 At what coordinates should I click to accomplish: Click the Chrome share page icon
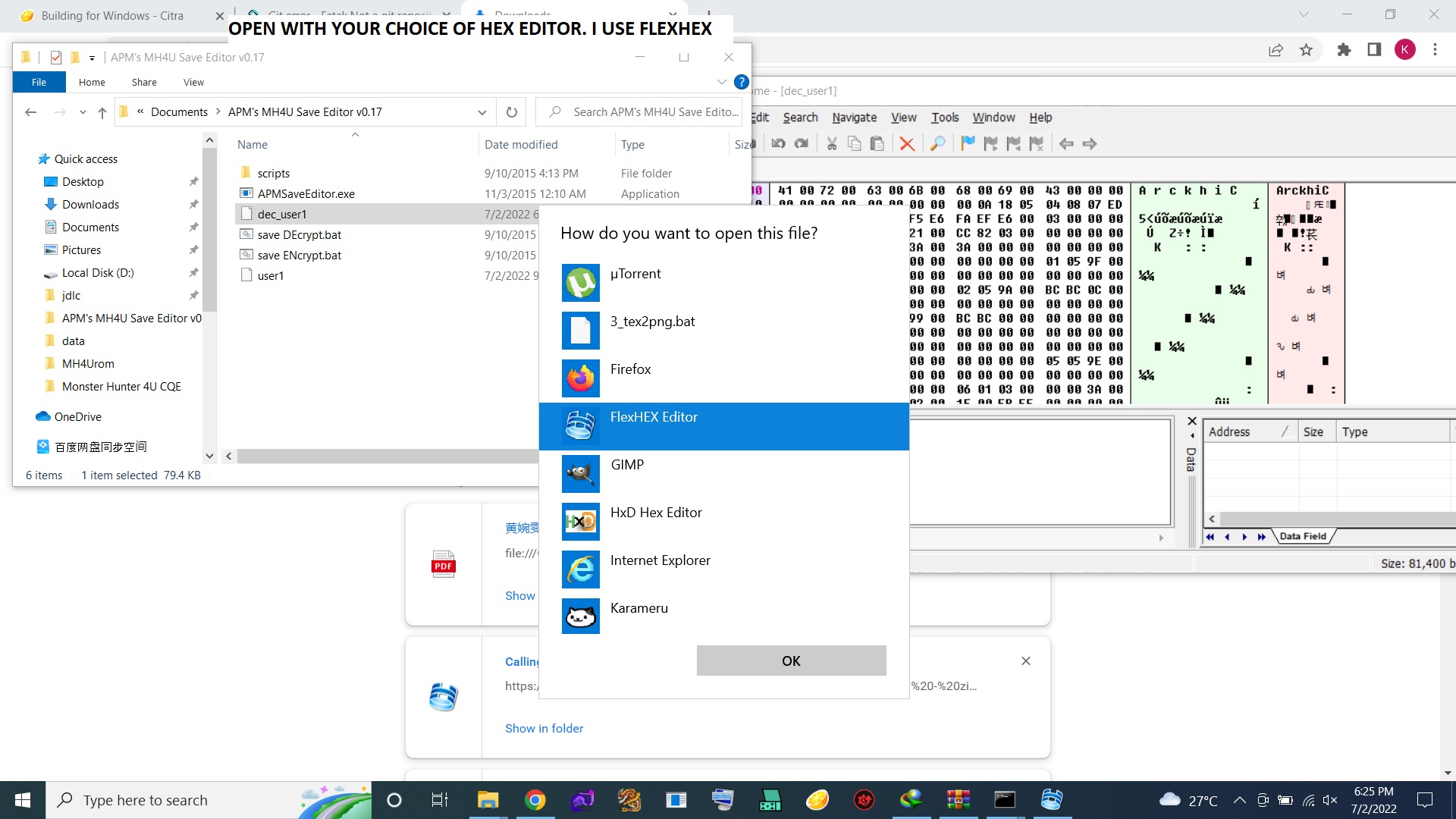tap(1276, 50)
